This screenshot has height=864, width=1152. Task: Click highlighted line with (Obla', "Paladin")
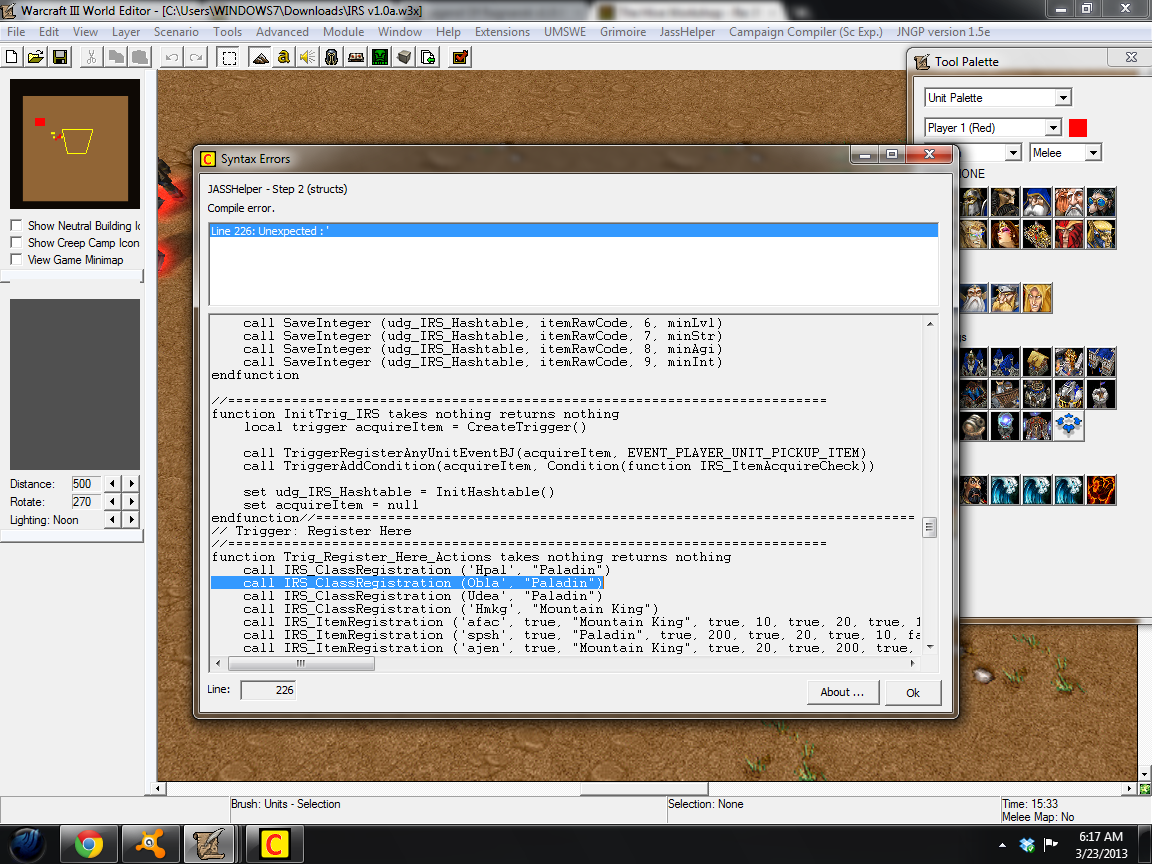click(x=407, y=583)
